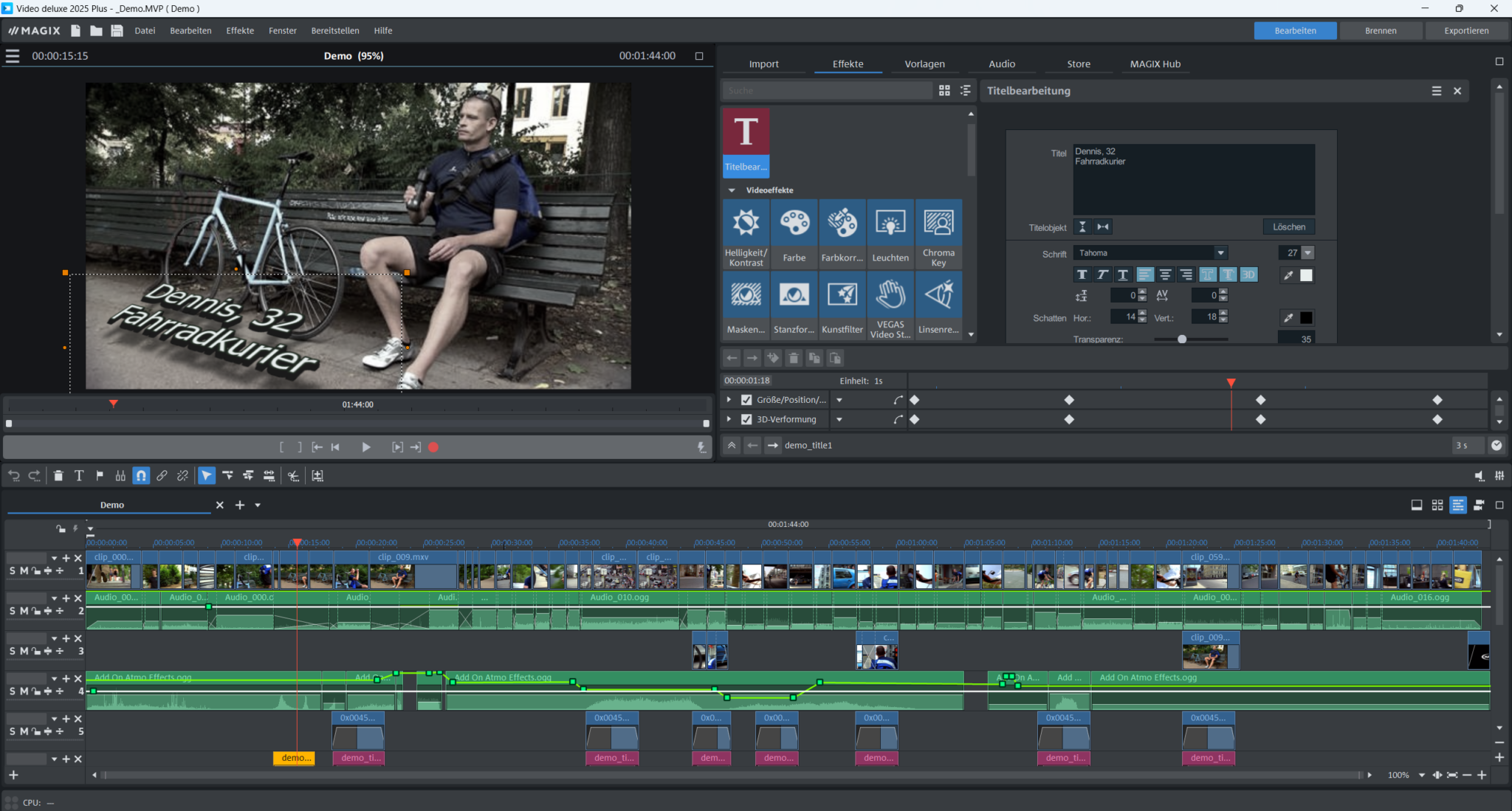Uncheck the Größe/Position keyframe track
Viewport: 1512px width, 811px height.
[x=746, y=399]
